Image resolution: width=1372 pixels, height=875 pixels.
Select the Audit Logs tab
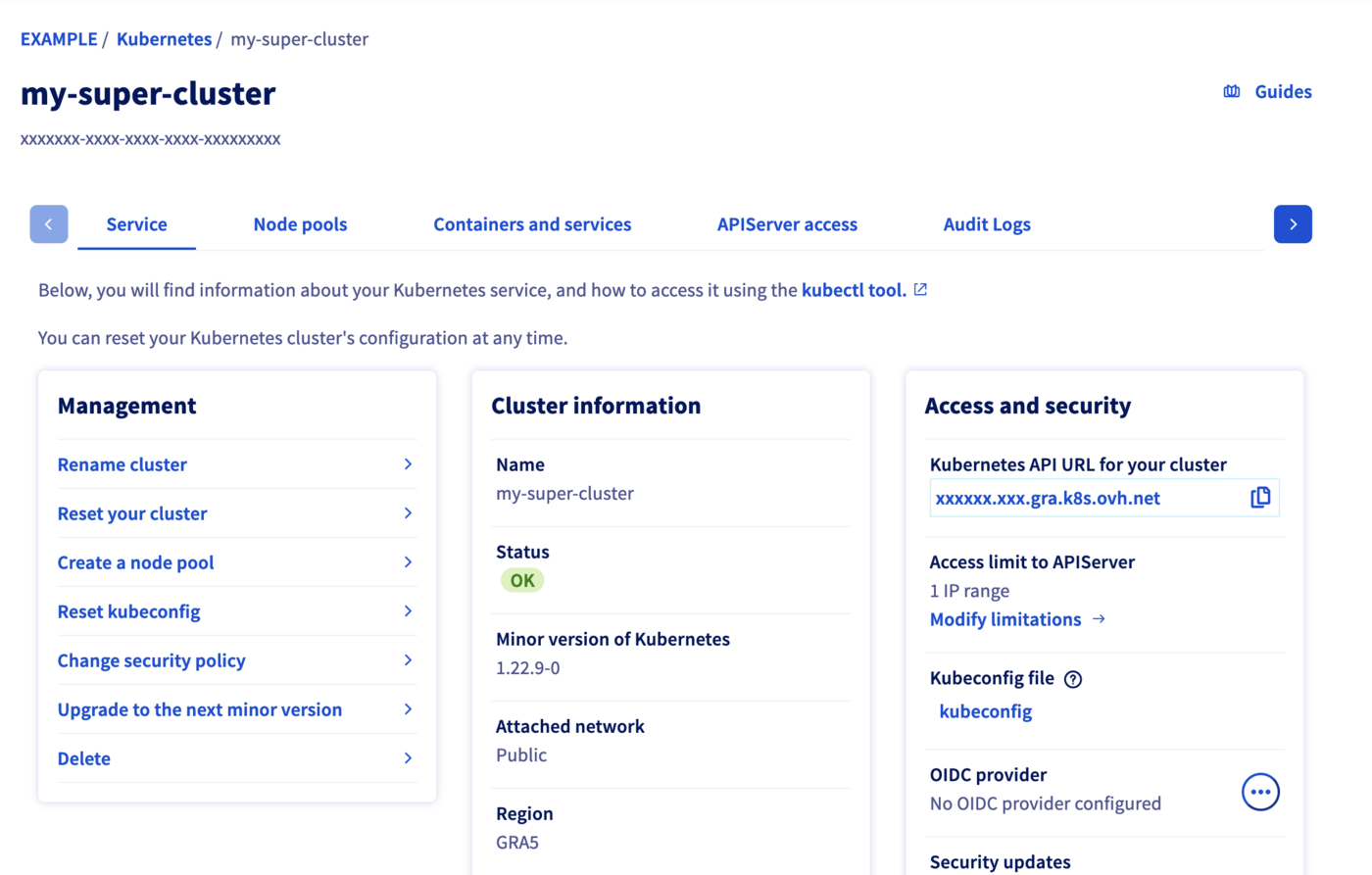[987, 223]
